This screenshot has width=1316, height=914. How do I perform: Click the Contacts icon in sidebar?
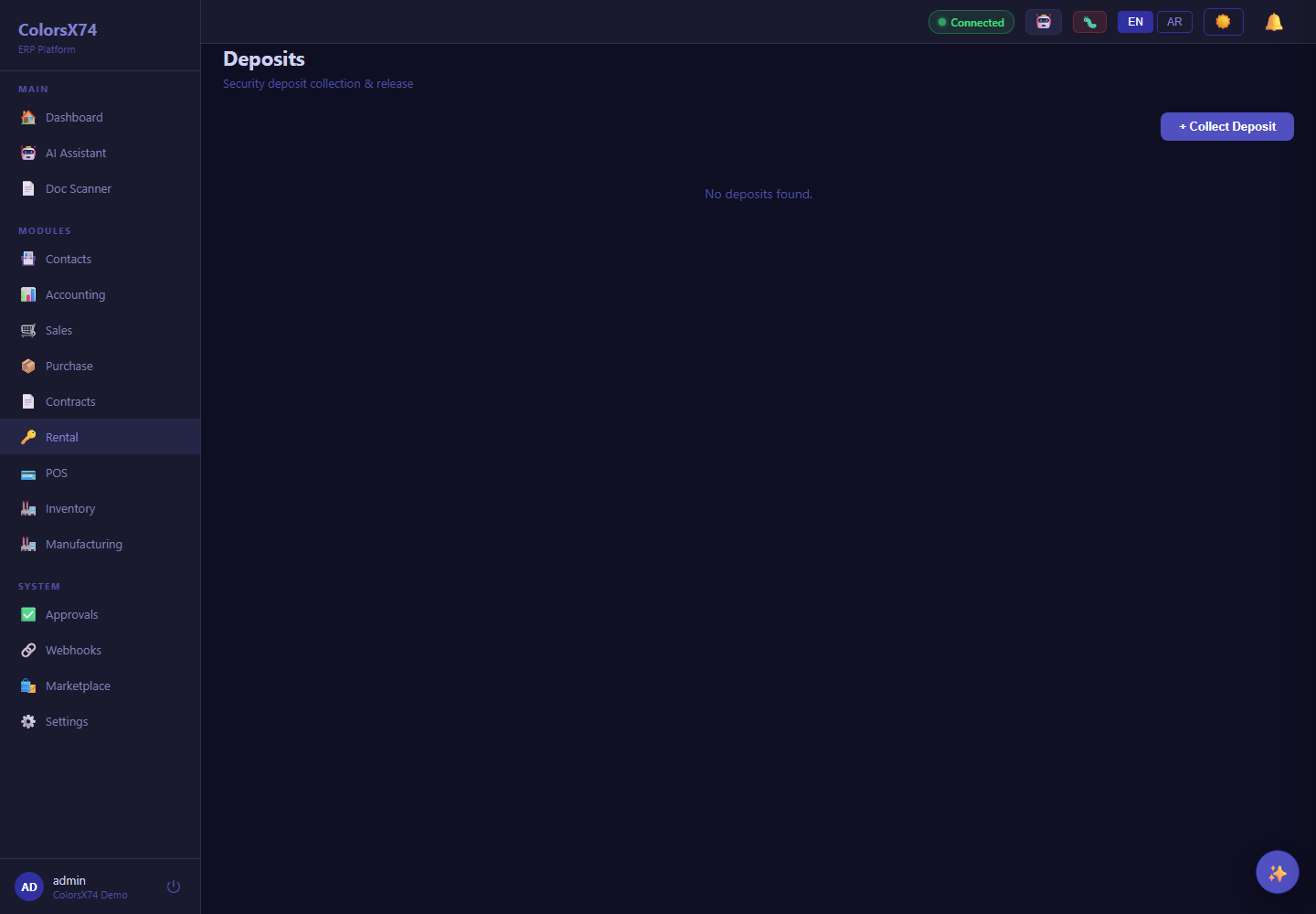pos(28,259)
